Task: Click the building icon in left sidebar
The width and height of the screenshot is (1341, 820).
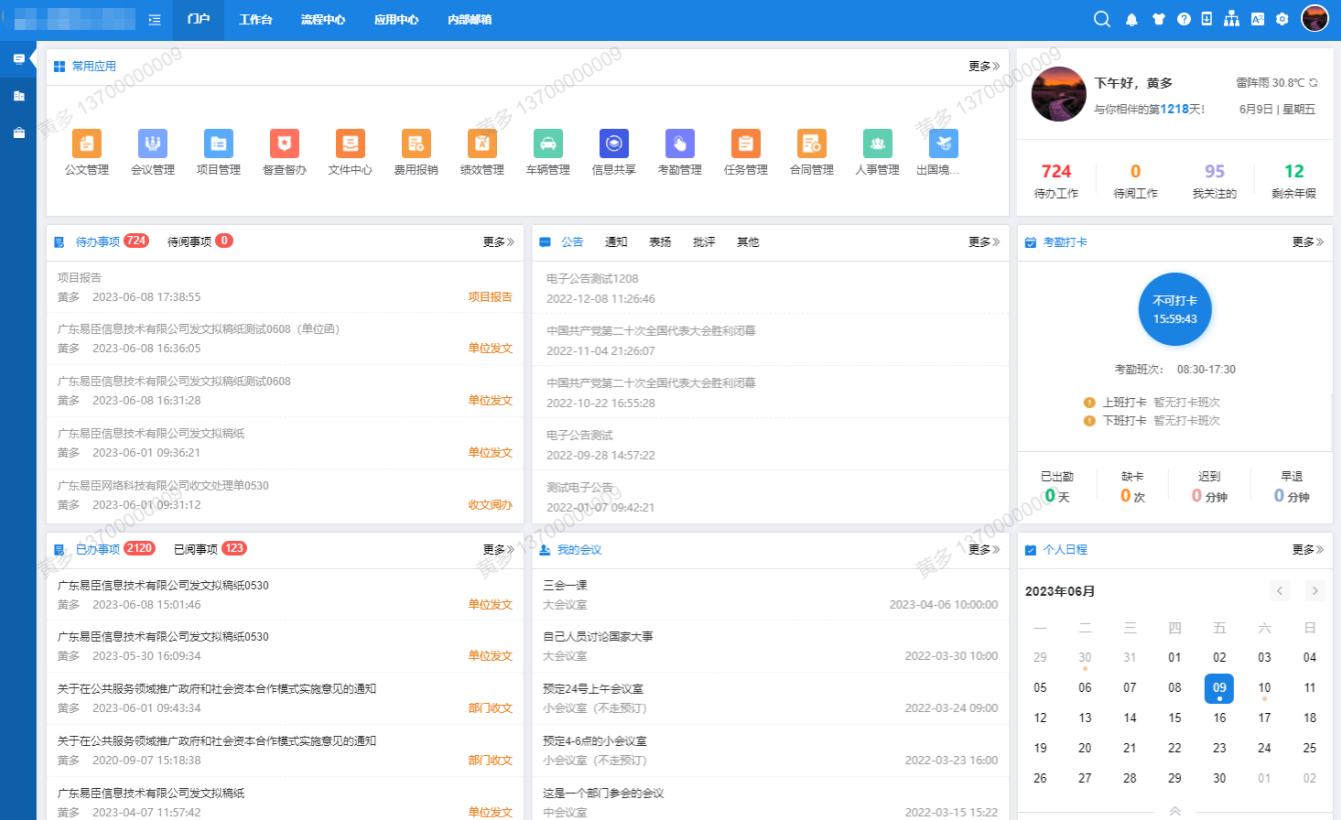Action: click(18, 96)
